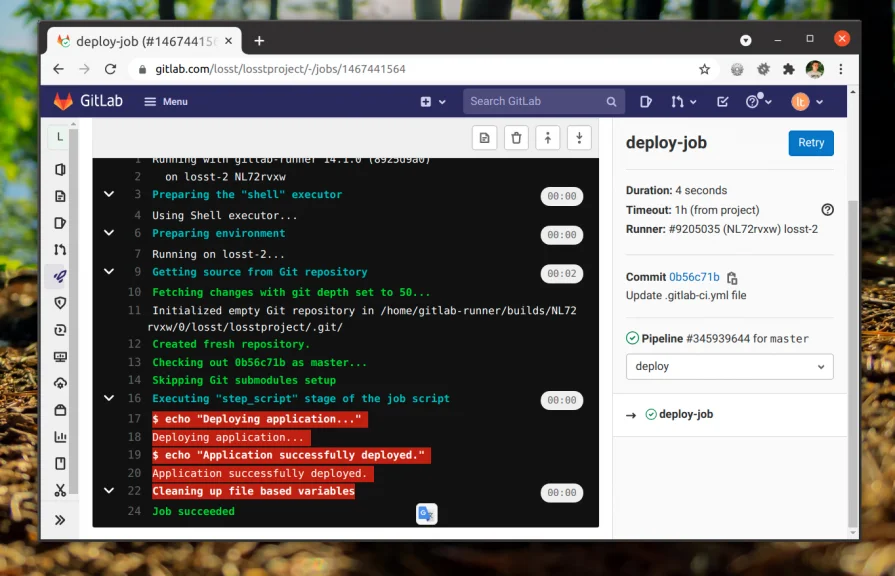Screen dimensions: 895x576
Task: Open the Menu in the top navigation
Action: pos(165,101)
